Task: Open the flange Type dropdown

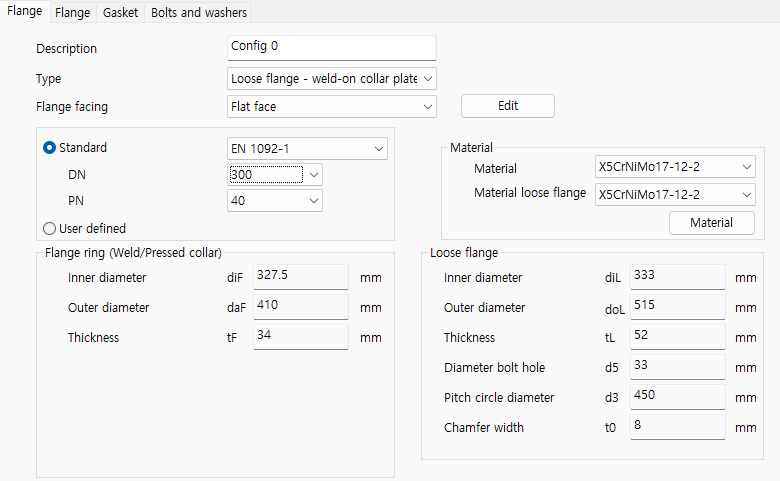Action: click(332, 78)
